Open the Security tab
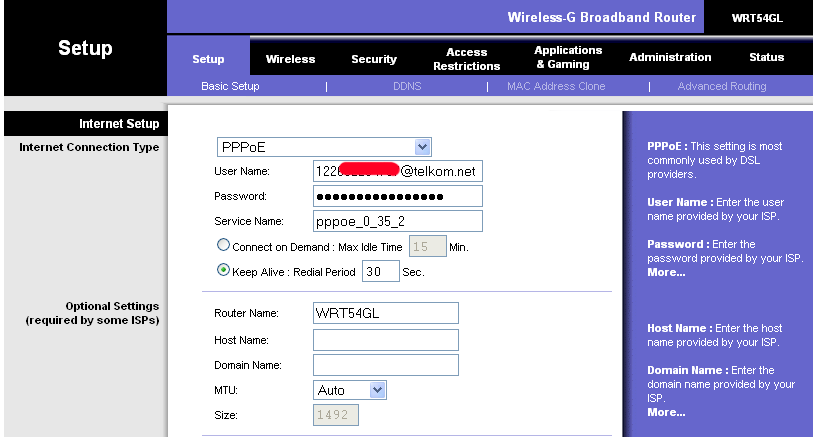816x437 pixels. pos(374,59)
